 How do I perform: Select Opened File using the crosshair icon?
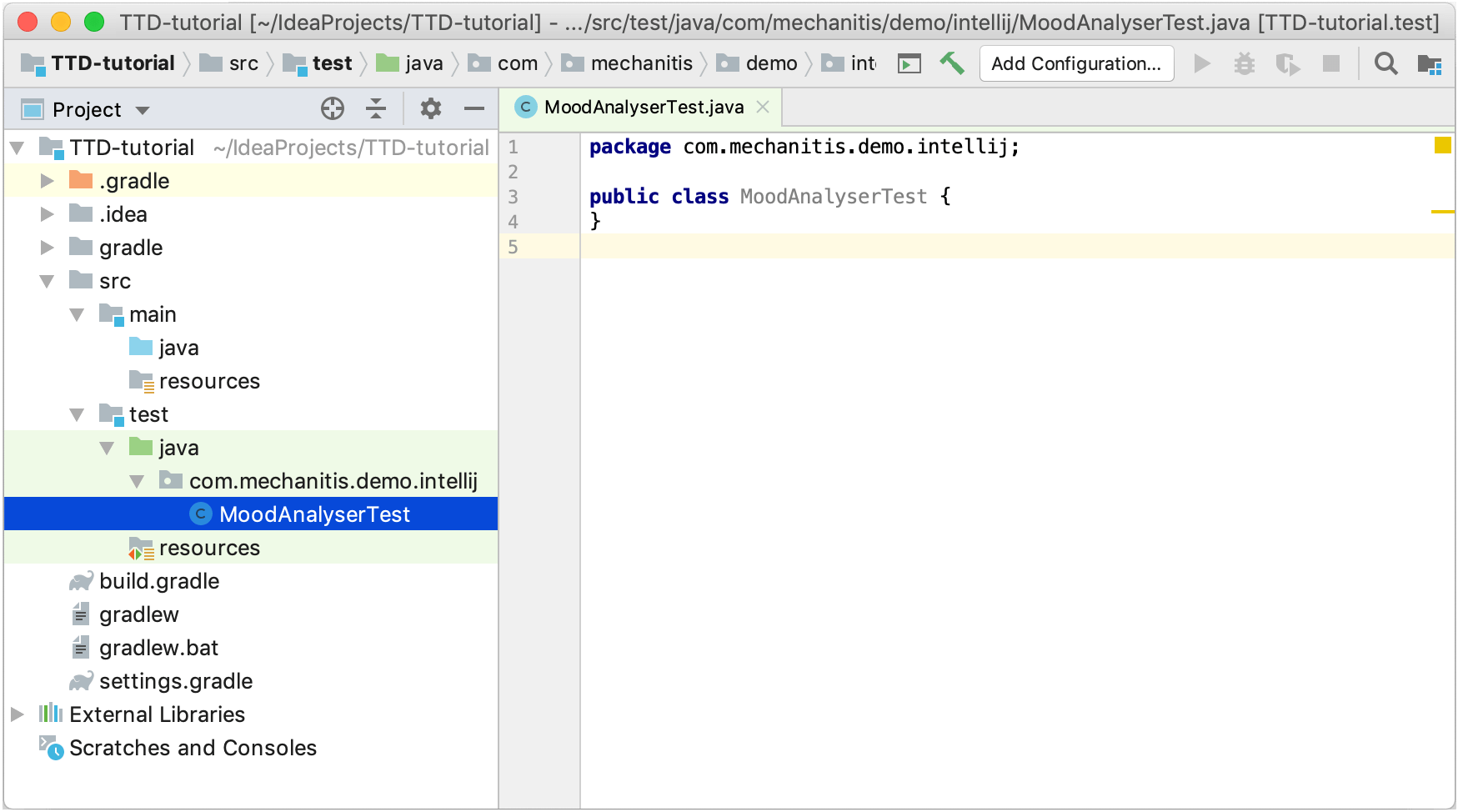332,108
